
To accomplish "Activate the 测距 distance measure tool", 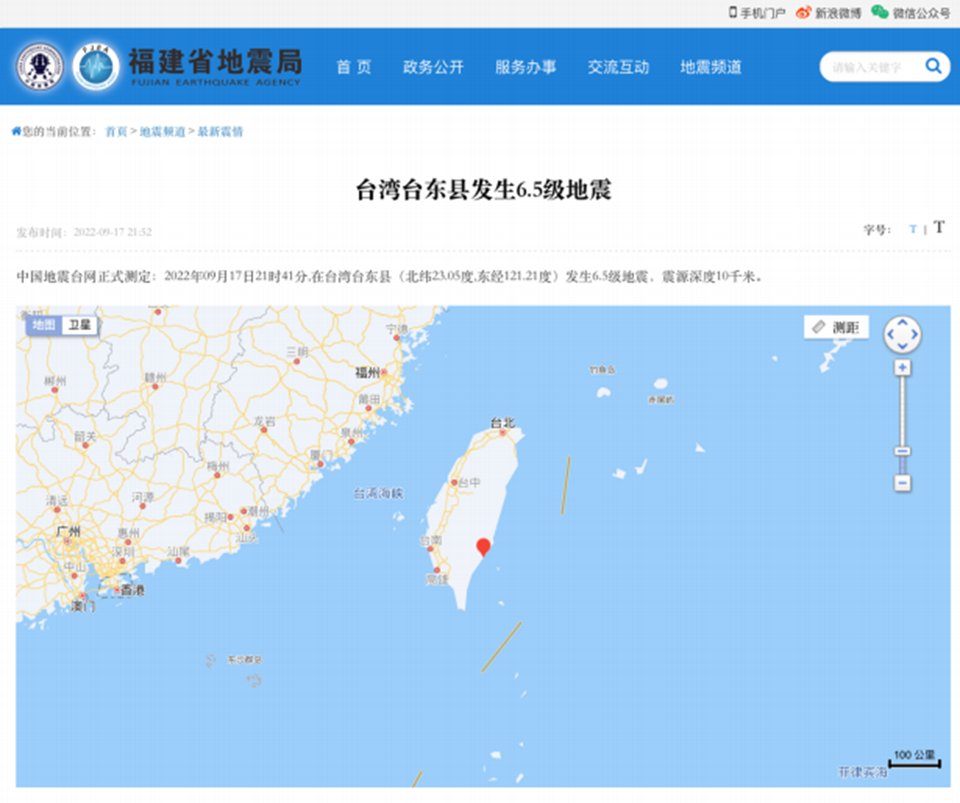I will [x=837, y=327].
